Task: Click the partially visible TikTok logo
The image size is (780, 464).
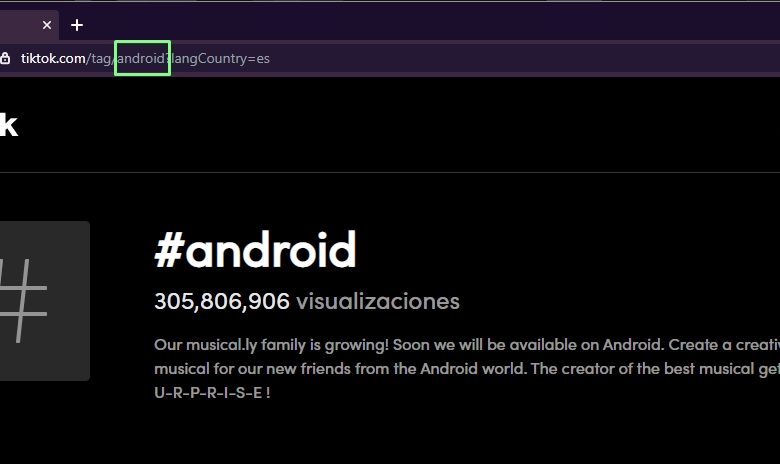Action: click(x=8, y=125)
